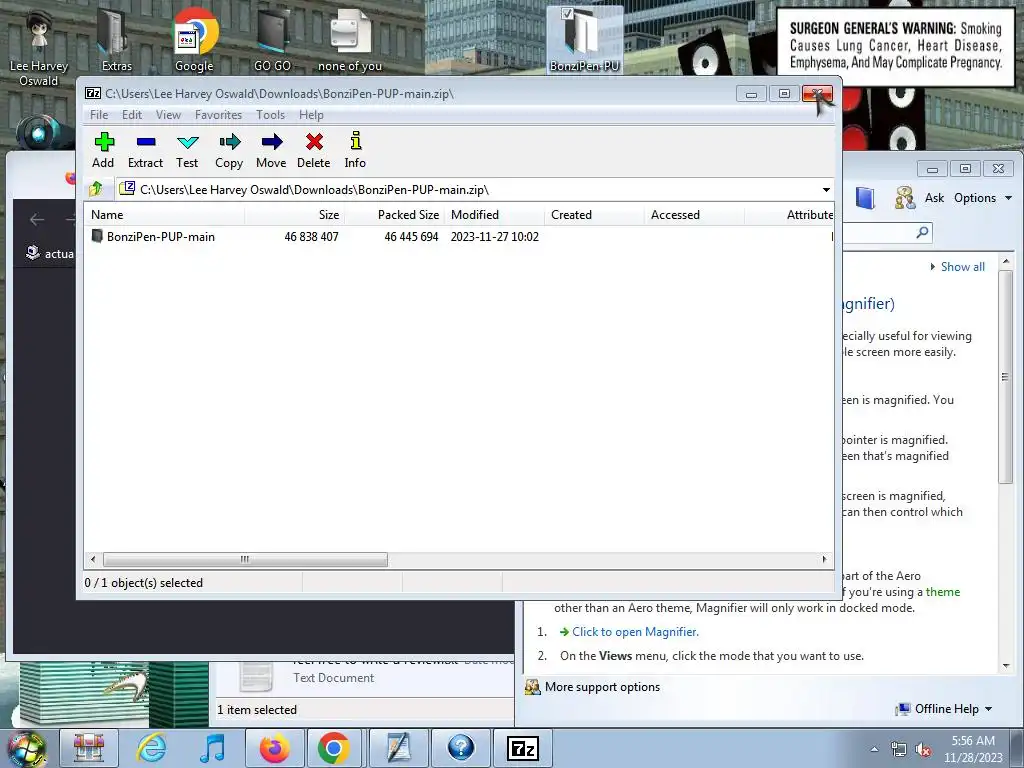This screenshot has width=1024, height=768.
Task: Open the File menu in 7-Zip
Action: 99,115
